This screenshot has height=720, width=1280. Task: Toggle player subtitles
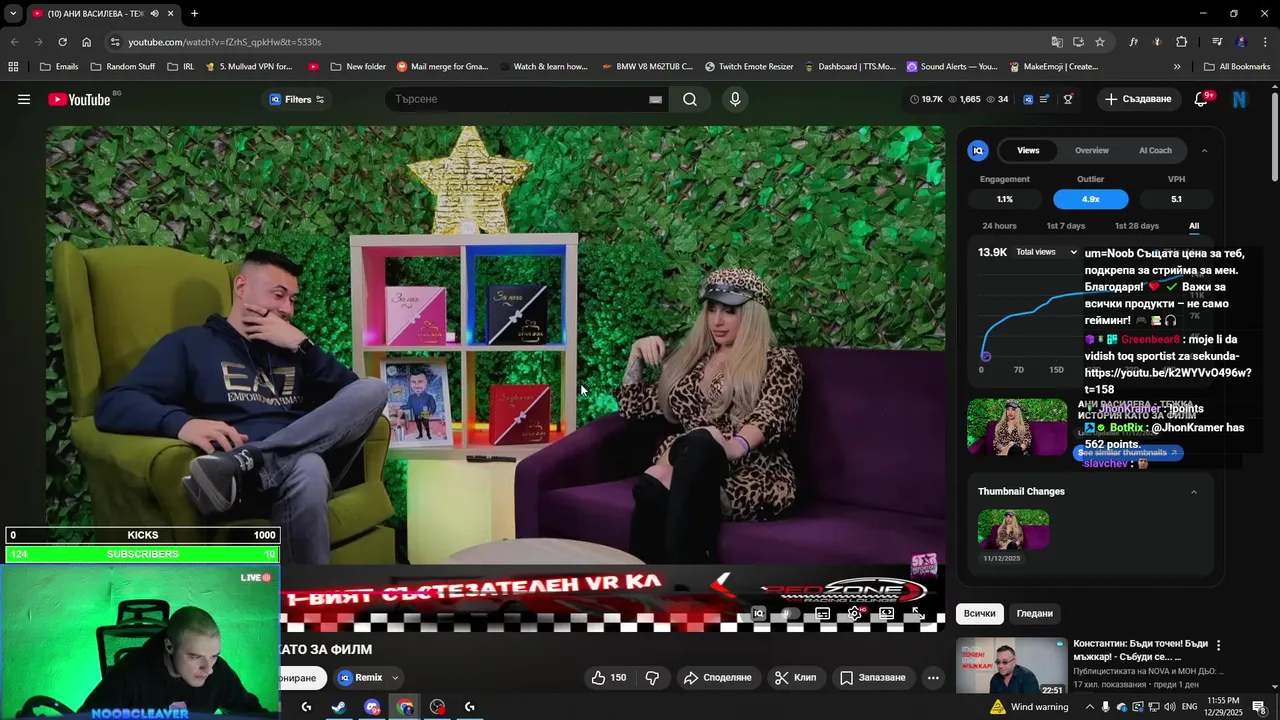(x=822, y=613)
